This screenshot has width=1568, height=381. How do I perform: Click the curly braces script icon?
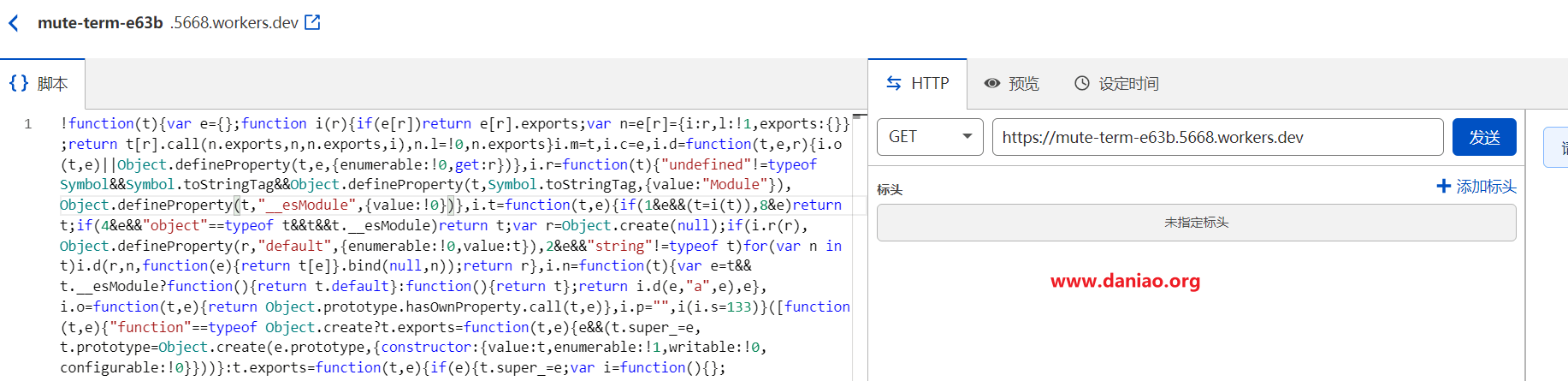19,83
